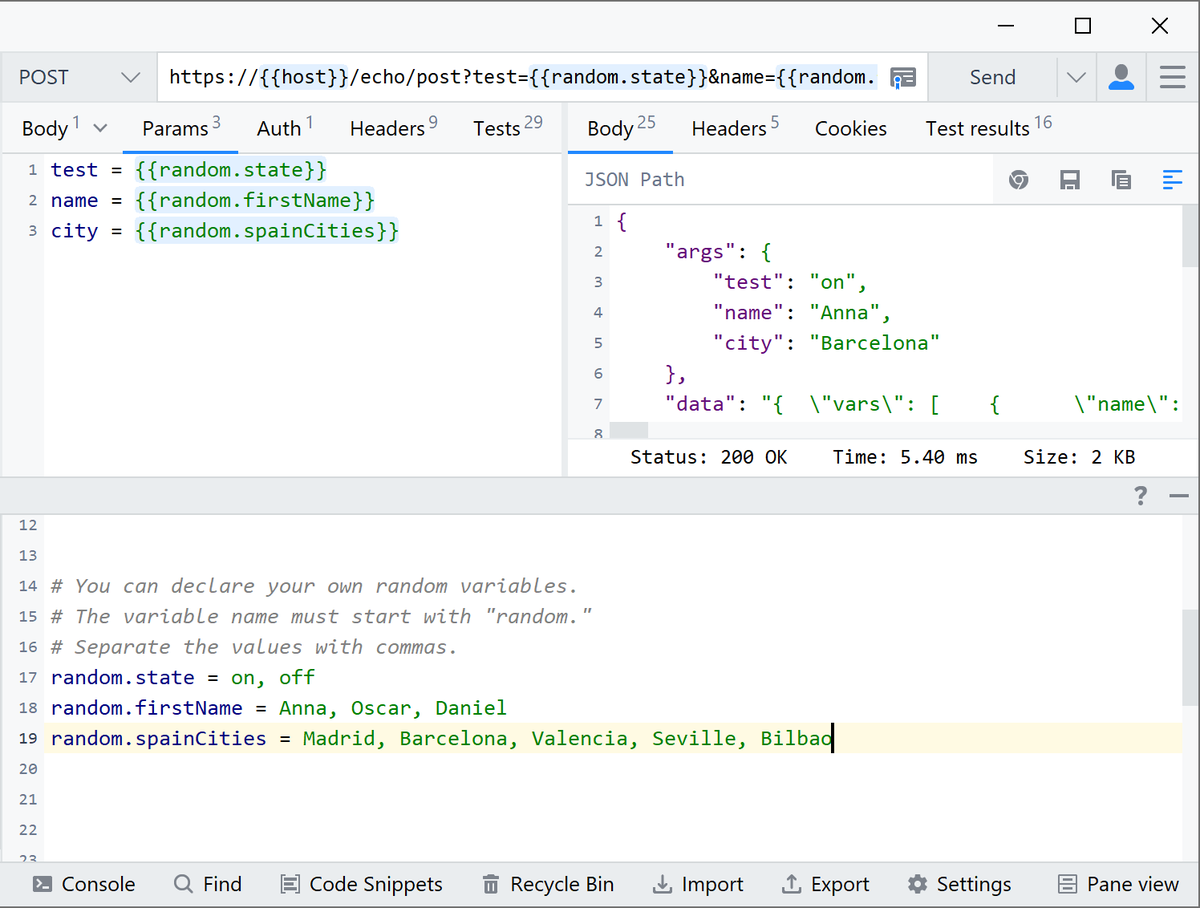The image size is (1200, 908).
Task: Open the request Headers tab
Action: click(393, 128)
